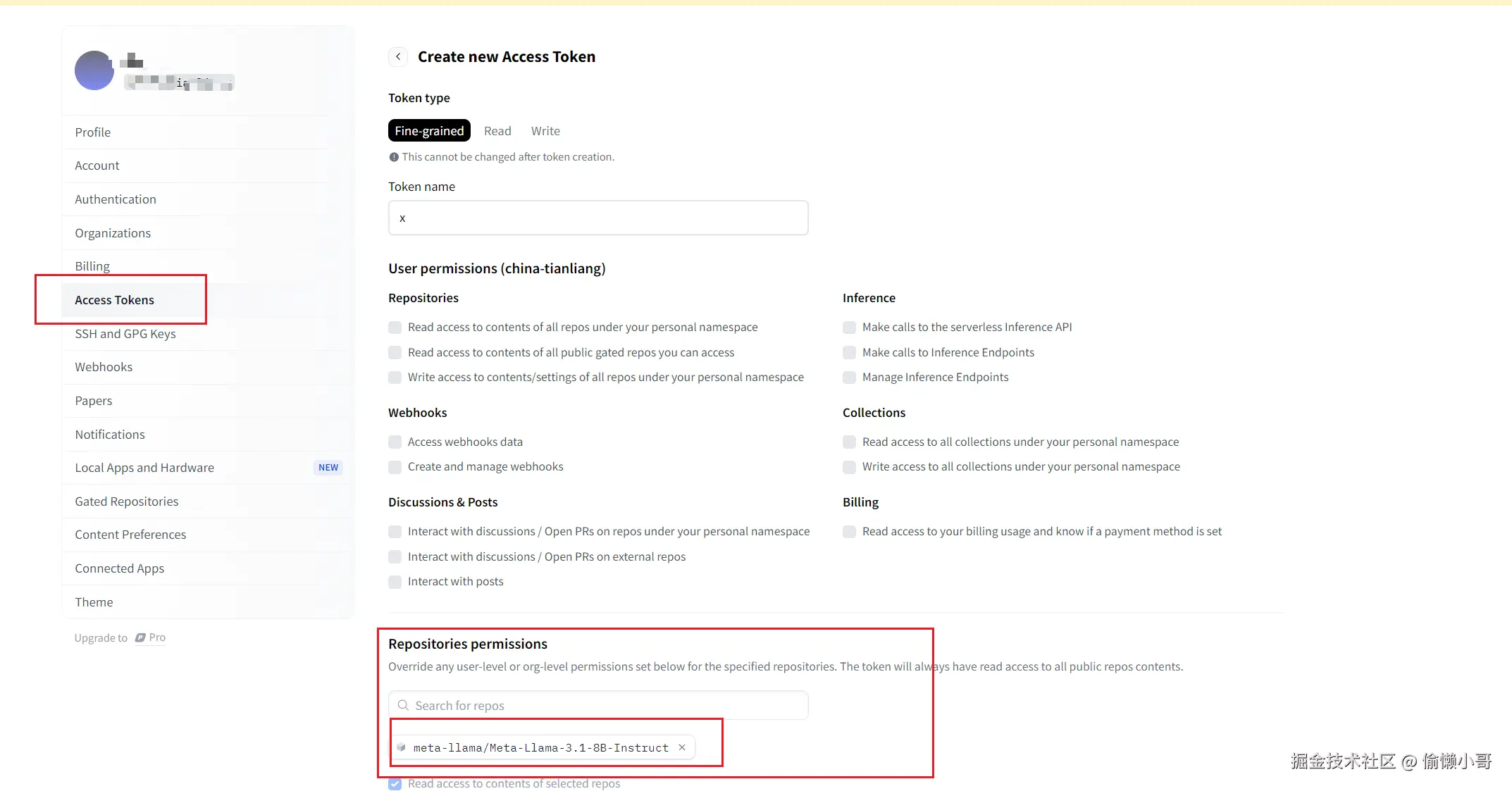This screenshot has height=791, width=1512.
Task: Toggle Access webhooks data checkbox
Action: pyautogui.click(x=395, y=442)
